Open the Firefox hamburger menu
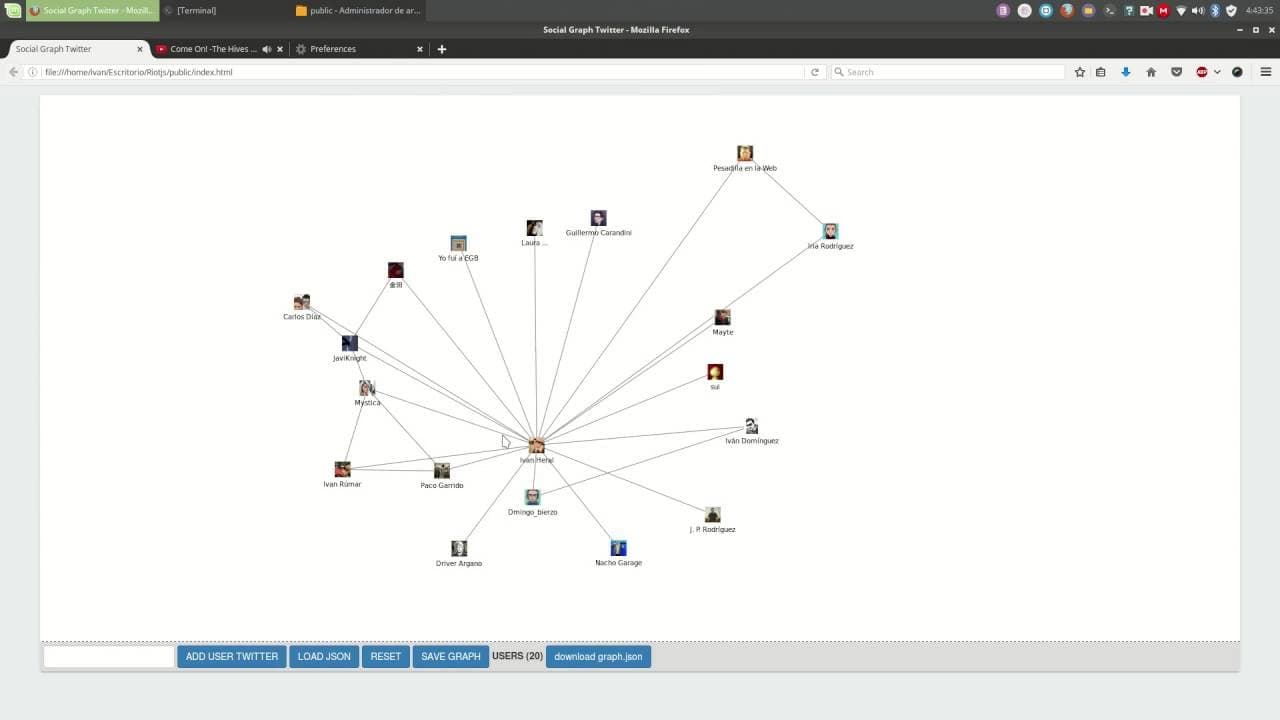1280x720 pixels. 1265,72
